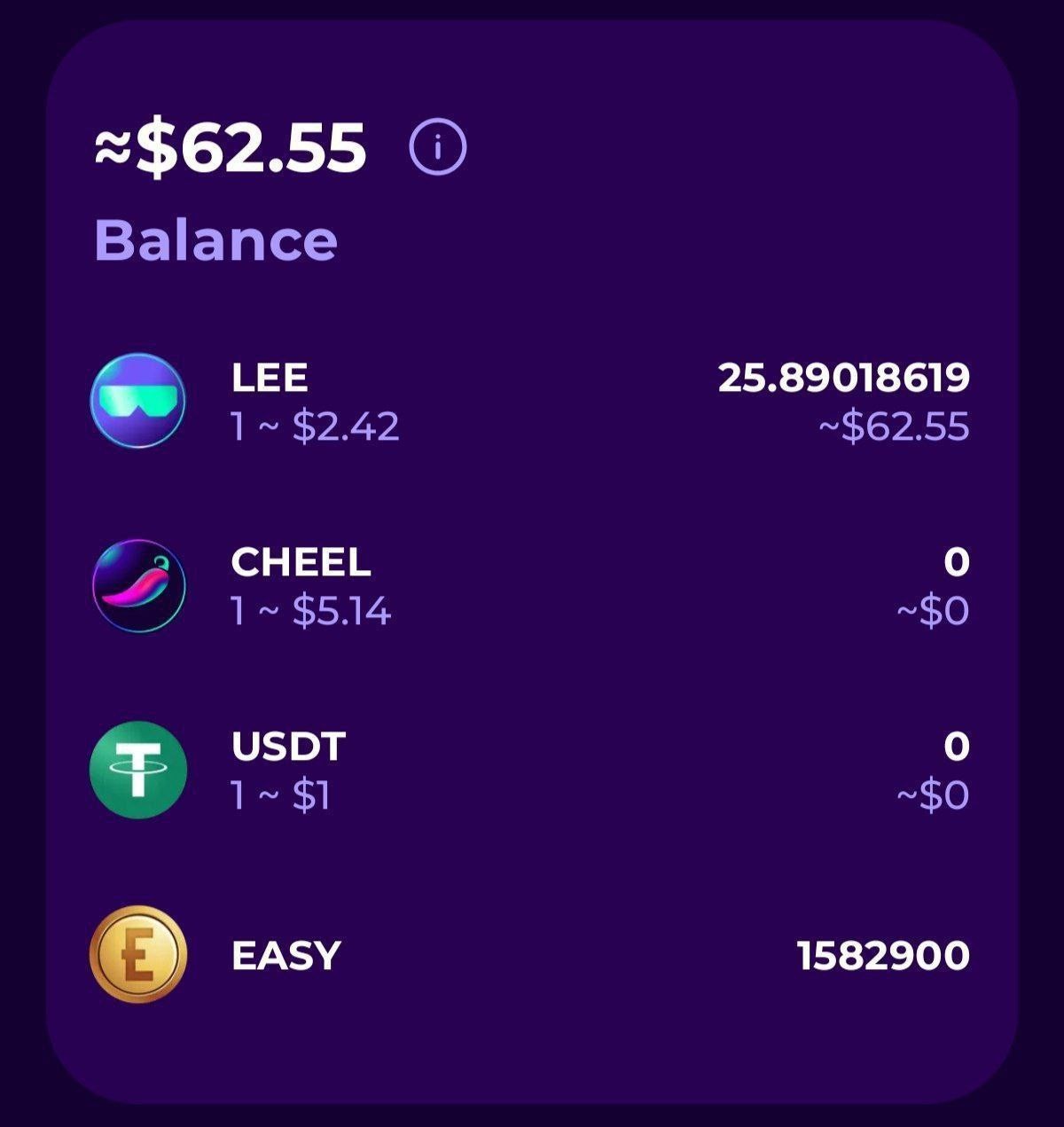Select the EASY token name

pos(286,956)
